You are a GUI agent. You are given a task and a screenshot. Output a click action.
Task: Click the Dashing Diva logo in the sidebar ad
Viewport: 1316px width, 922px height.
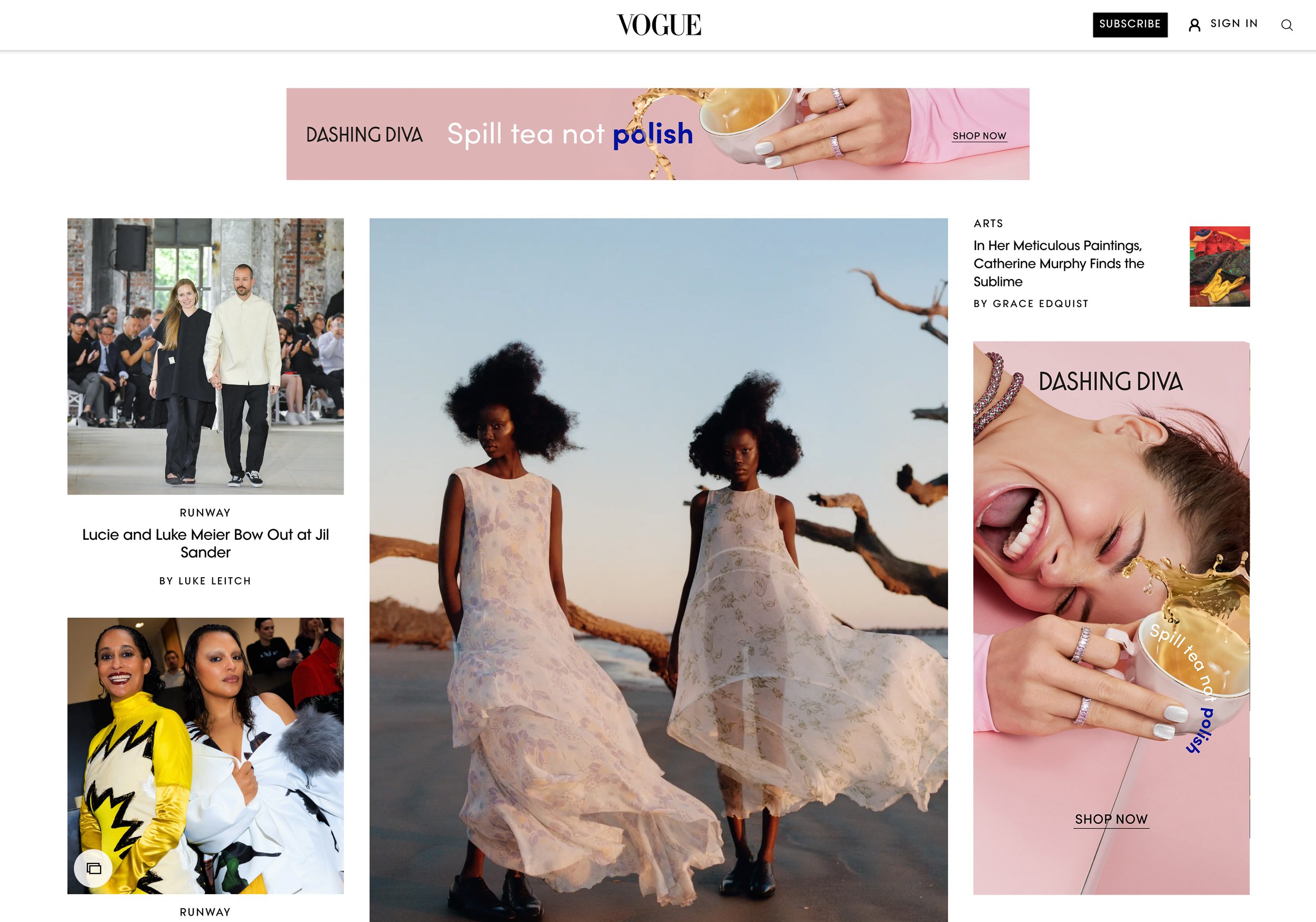coord(1110,382)
